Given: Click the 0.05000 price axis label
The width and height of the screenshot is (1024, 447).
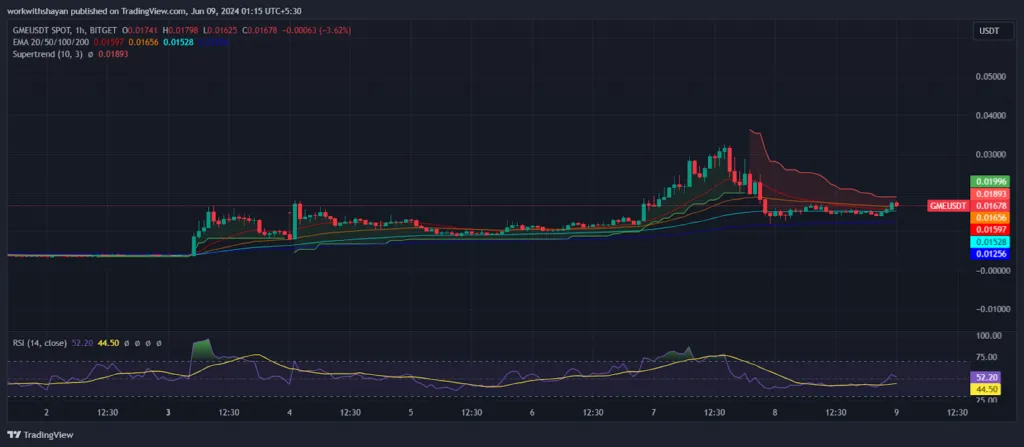Looking at the screenshot, I should coord(991,76).
